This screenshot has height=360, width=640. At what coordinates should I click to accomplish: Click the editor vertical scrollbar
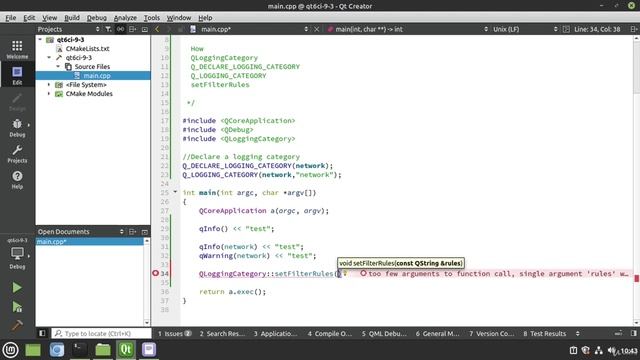pyautogui.click(x=636, y=180)
